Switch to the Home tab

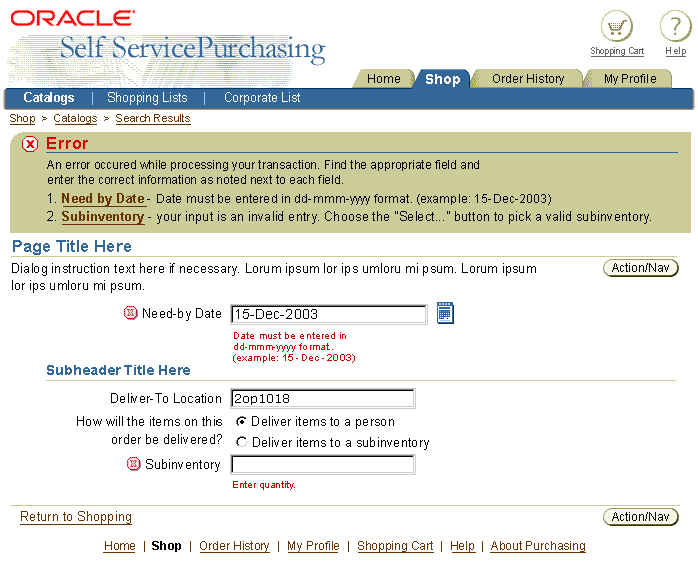point(383,79)
